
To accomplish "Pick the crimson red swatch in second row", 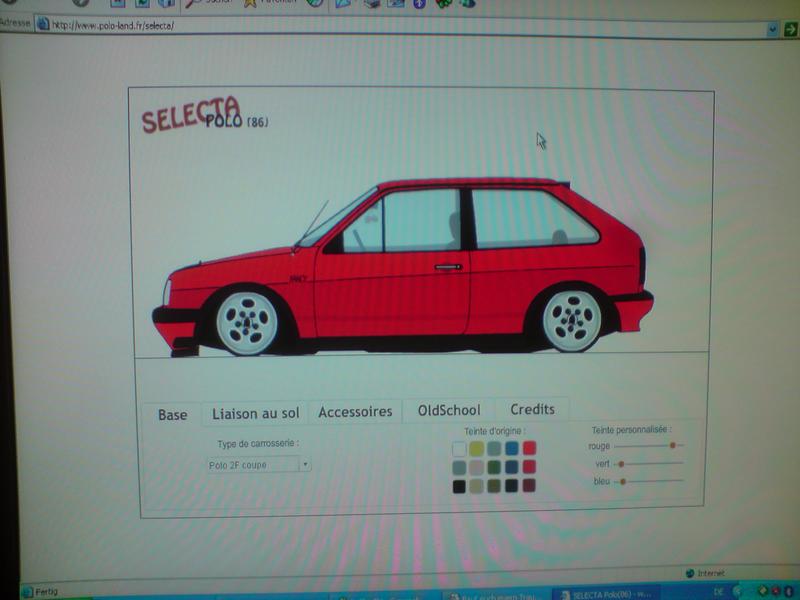I will tap(530, 466).
